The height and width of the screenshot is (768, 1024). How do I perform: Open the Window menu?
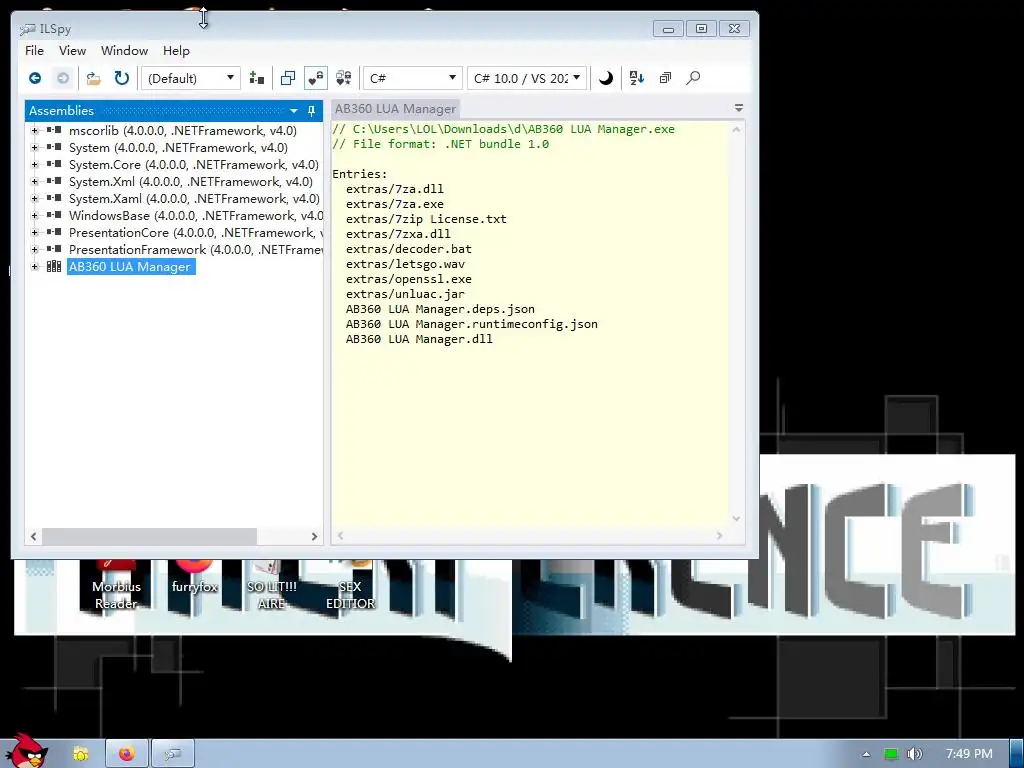pyautogui.click(x=124, y=51)
